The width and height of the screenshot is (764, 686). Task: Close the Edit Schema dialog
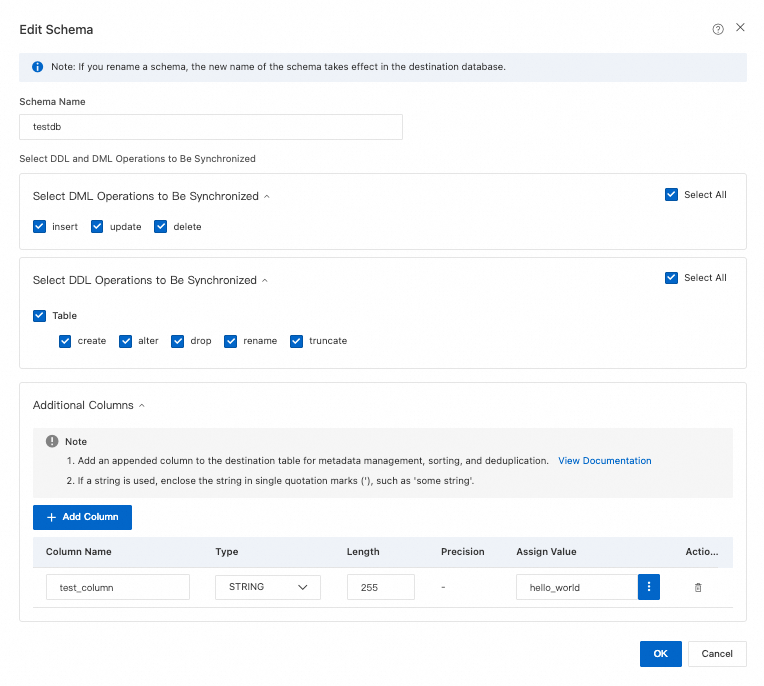click(740, 28)
